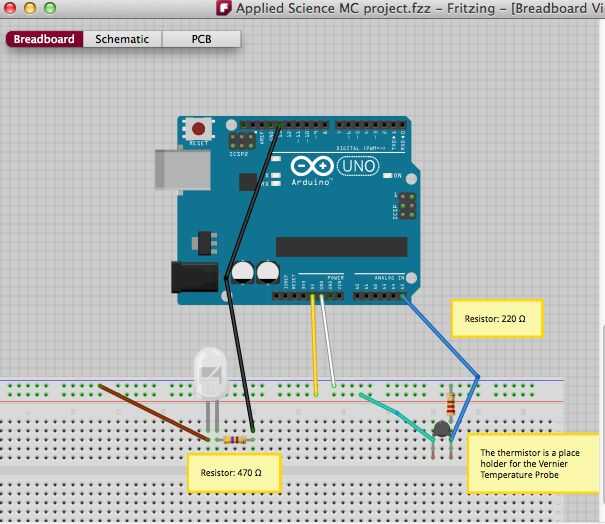Minimize the window with yellow button

click(x=30, y=7)
